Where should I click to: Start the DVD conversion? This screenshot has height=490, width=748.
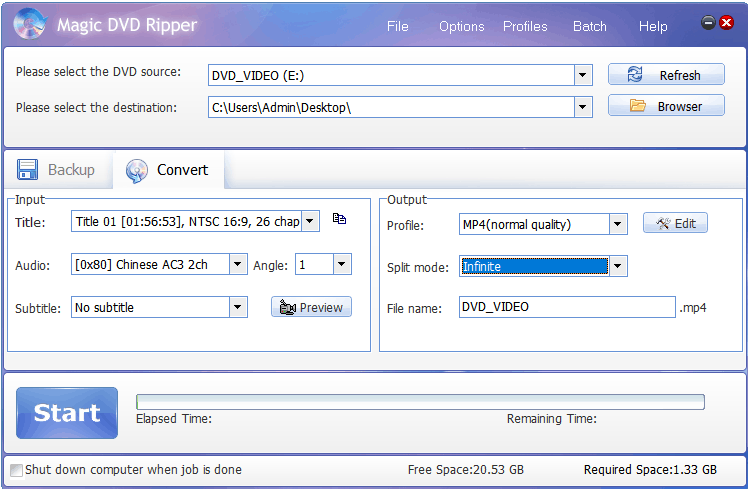[67, 413]
